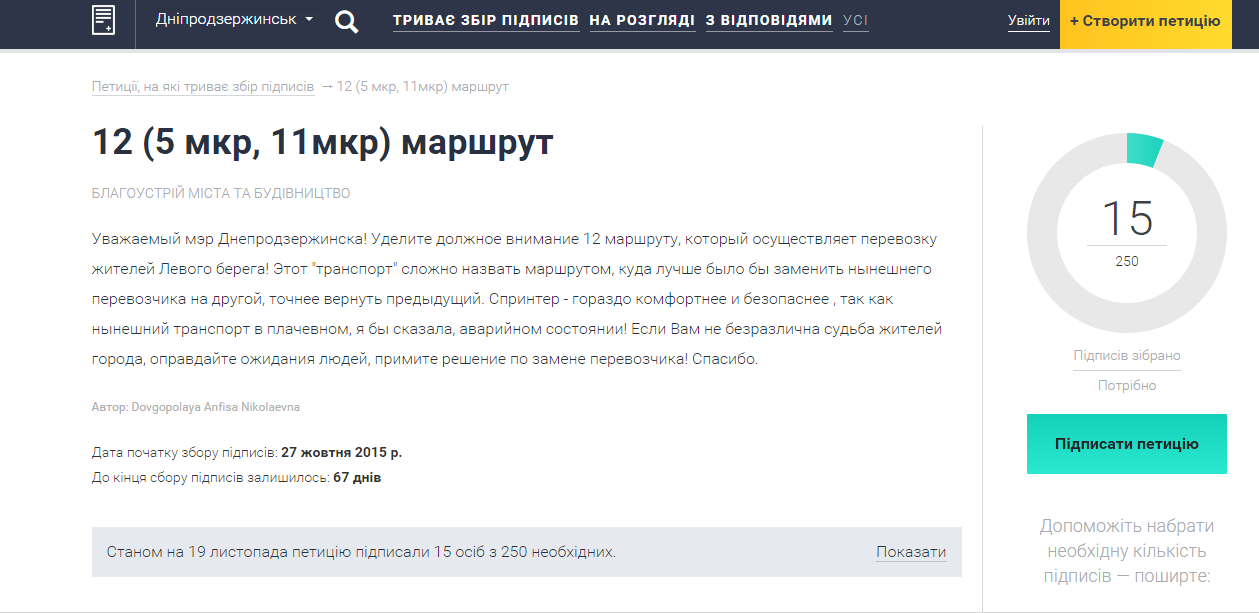Click the Показати link in status bar

(911, 552)
